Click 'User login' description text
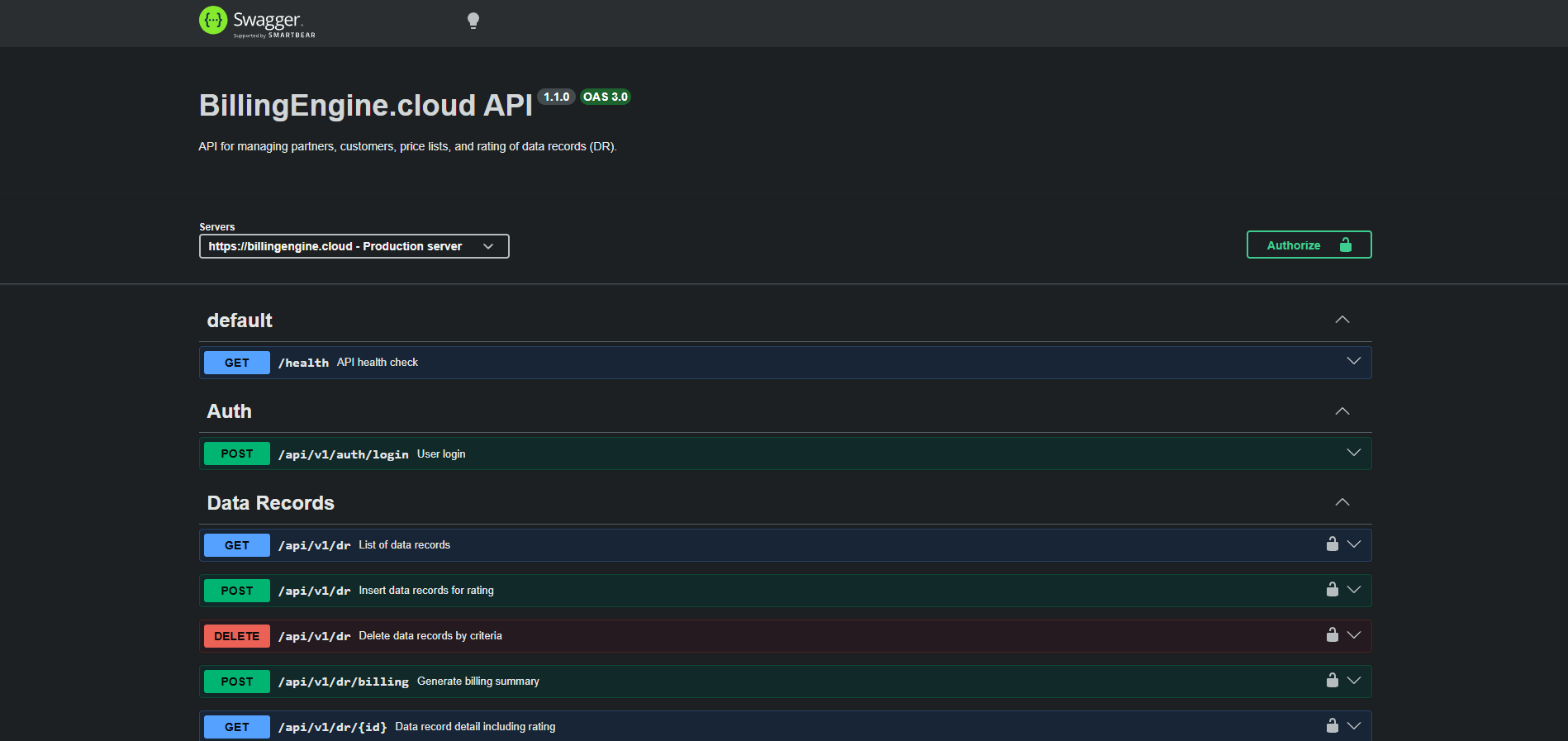This screenshot has height=741, width=1568. pyautogui.click(x=441, y=454)
